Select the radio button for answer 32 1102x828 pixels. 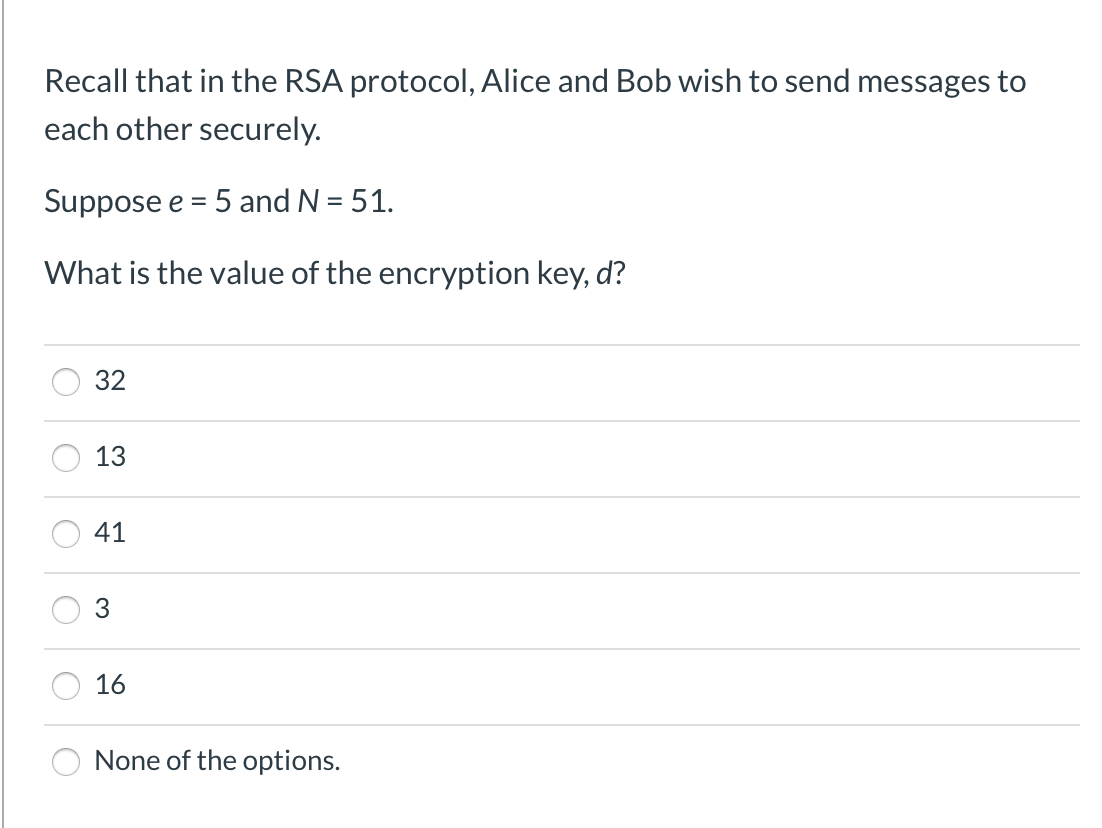65,381
